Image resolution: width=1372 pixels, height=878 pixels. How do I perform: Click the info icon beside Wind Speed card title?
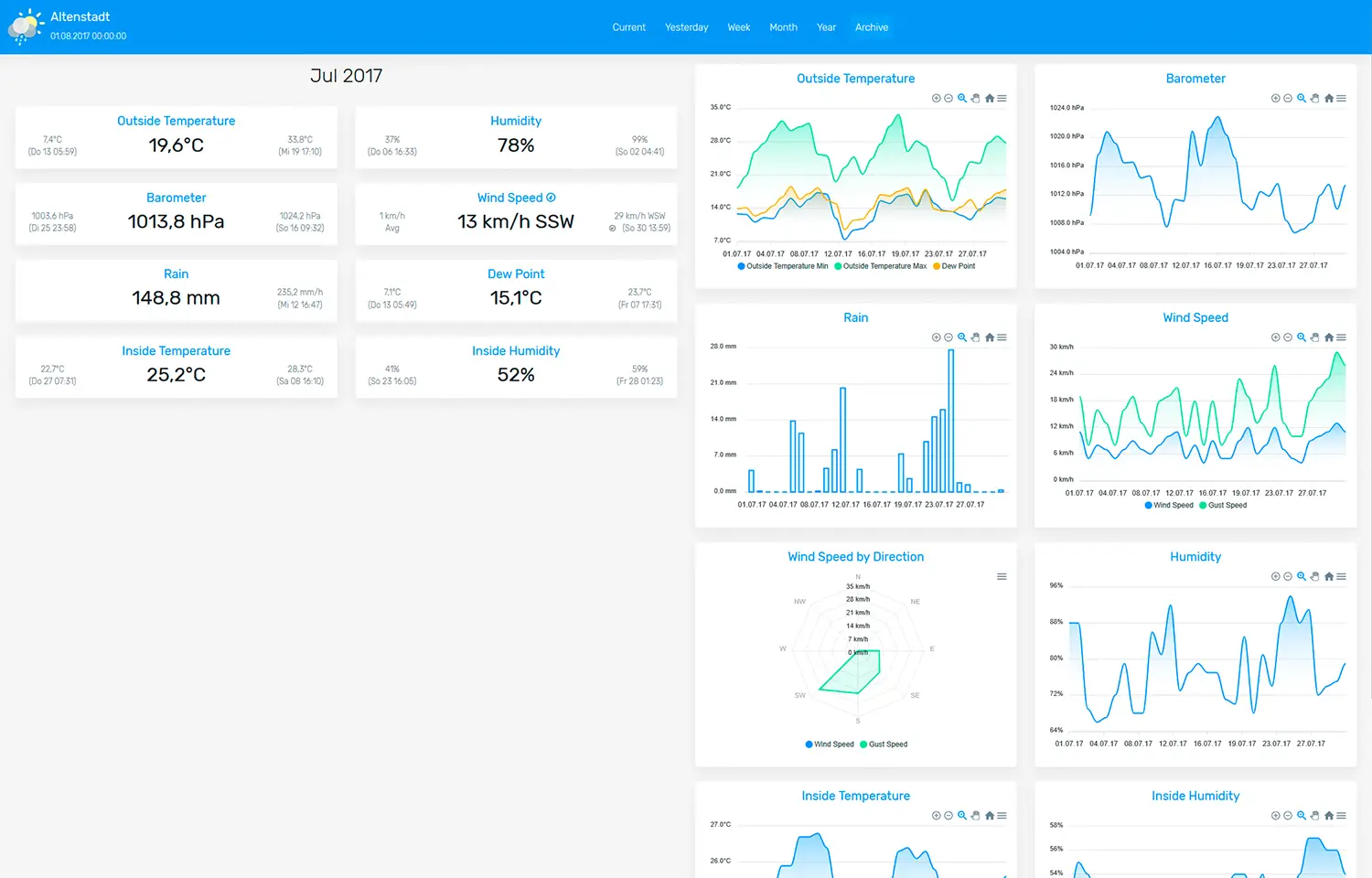[x=551, y=198]
